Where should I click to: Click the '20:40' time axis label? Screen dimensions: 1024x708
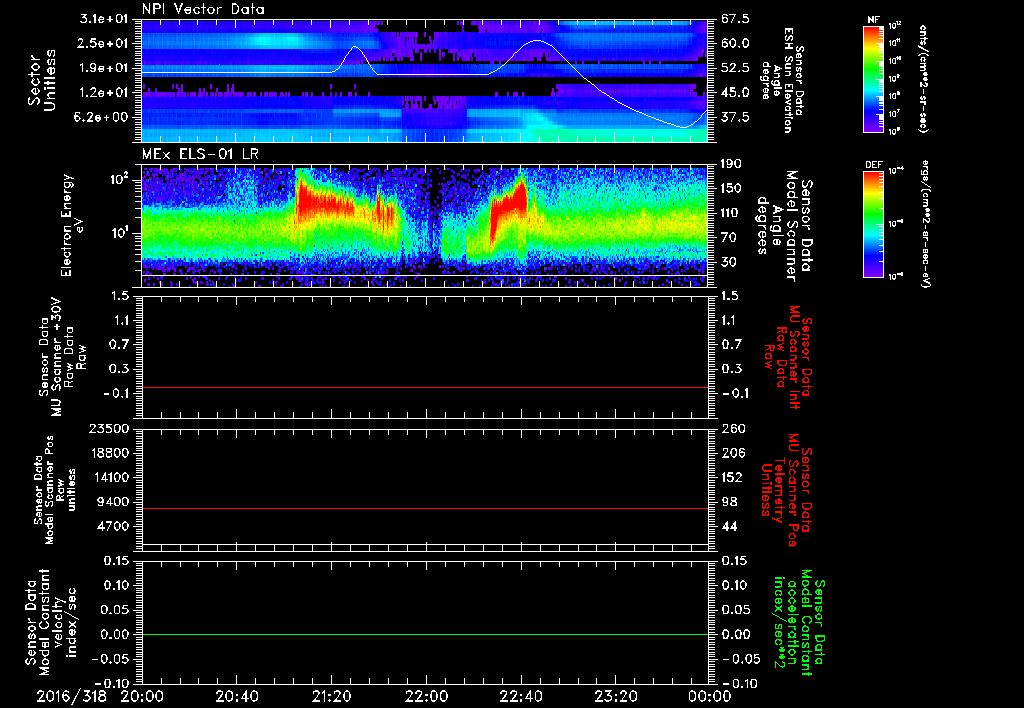tap(236, 696)
